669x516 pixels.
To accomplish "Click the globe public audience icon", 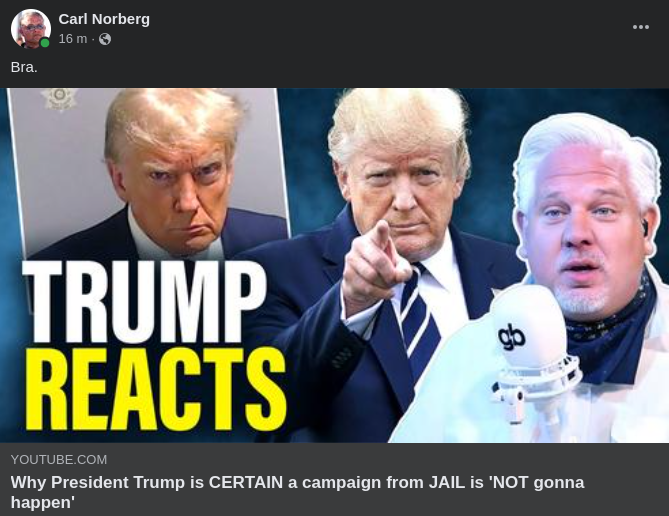I will click(x=105, y=39).
